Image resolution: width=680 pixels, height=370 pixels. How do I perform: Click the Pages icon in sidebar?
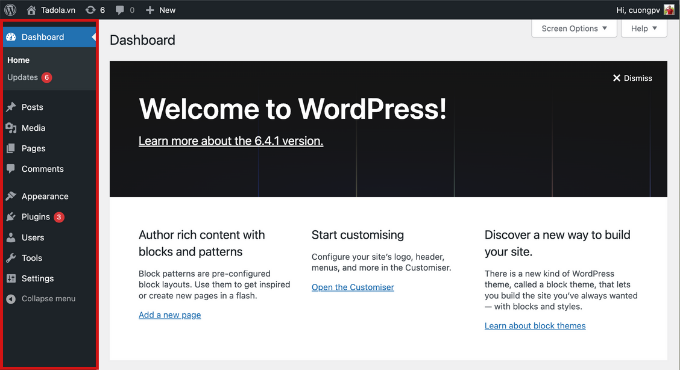11,148
